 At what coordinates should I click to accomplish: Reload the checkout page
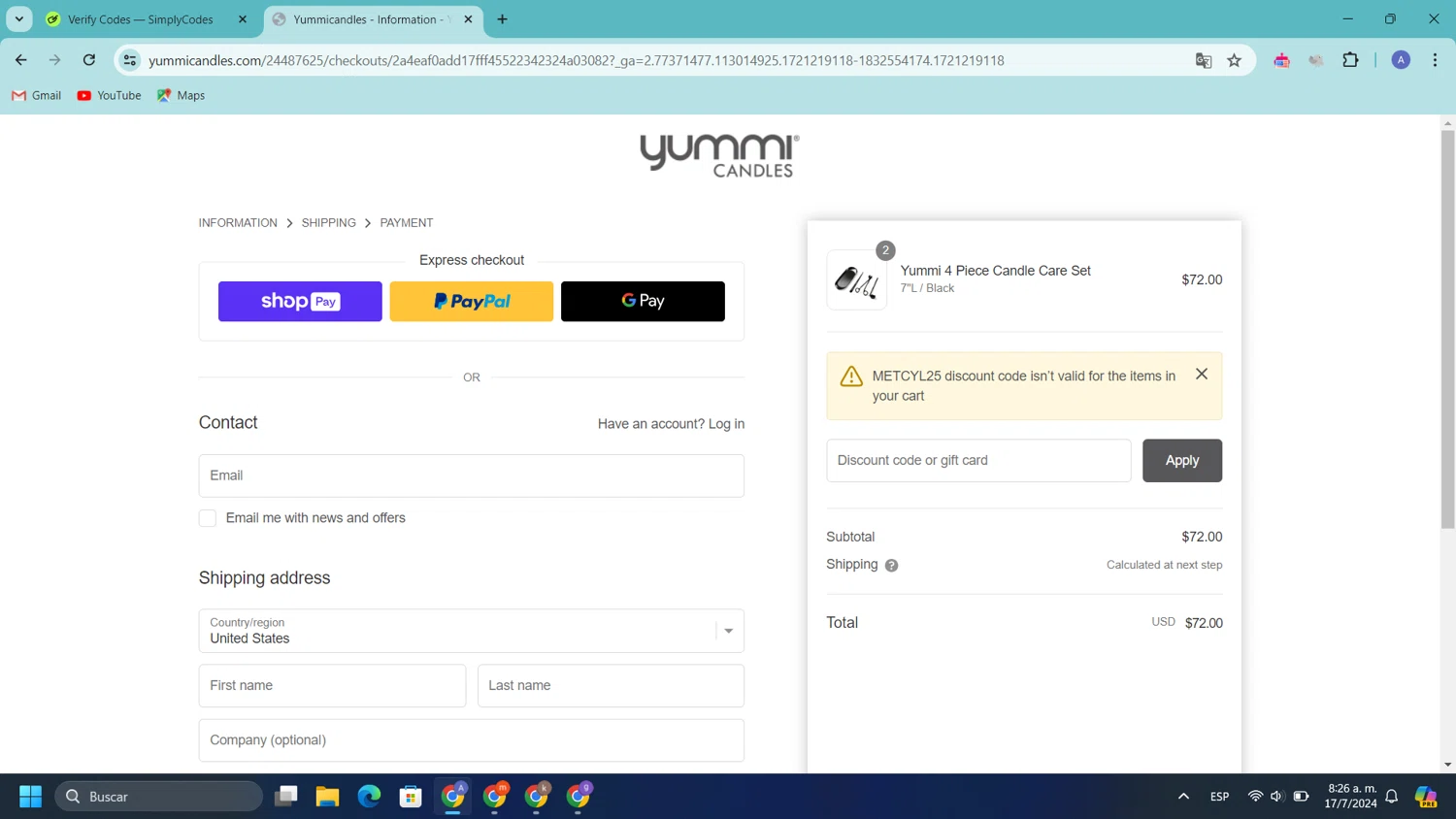tap(89, 60)
